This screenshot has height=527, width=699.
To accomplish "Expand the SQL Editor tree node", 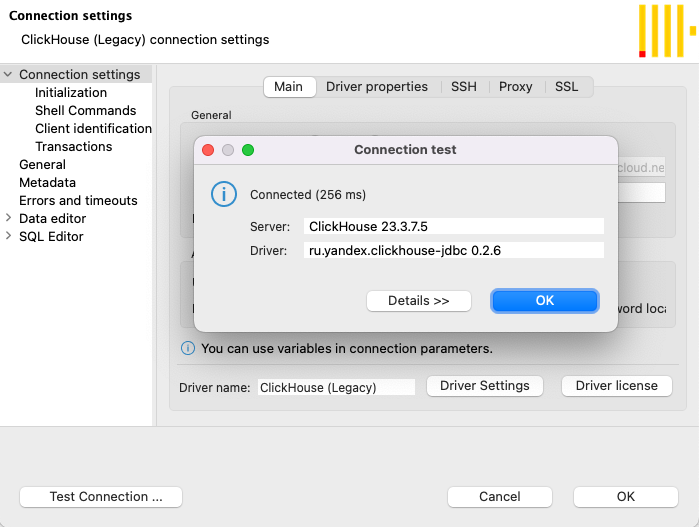I will click(x=8, y=235).
